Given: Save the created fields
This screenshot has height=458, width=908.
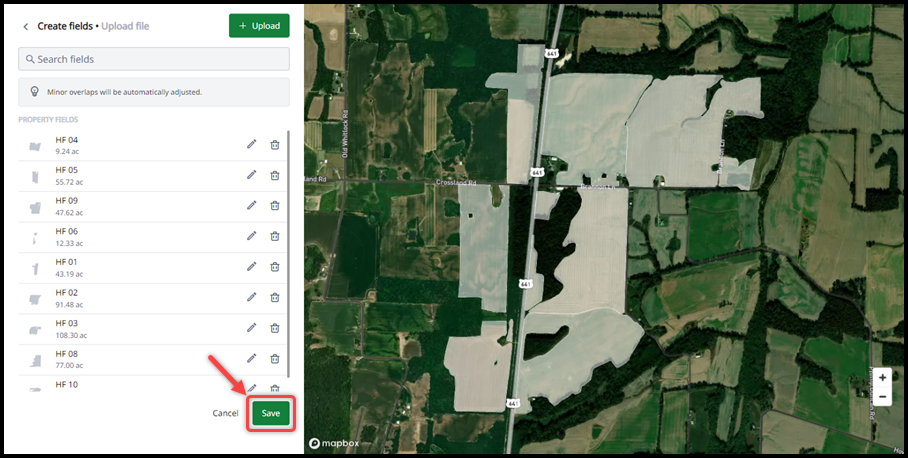Looking at the screenshot, I should [271, 413].
